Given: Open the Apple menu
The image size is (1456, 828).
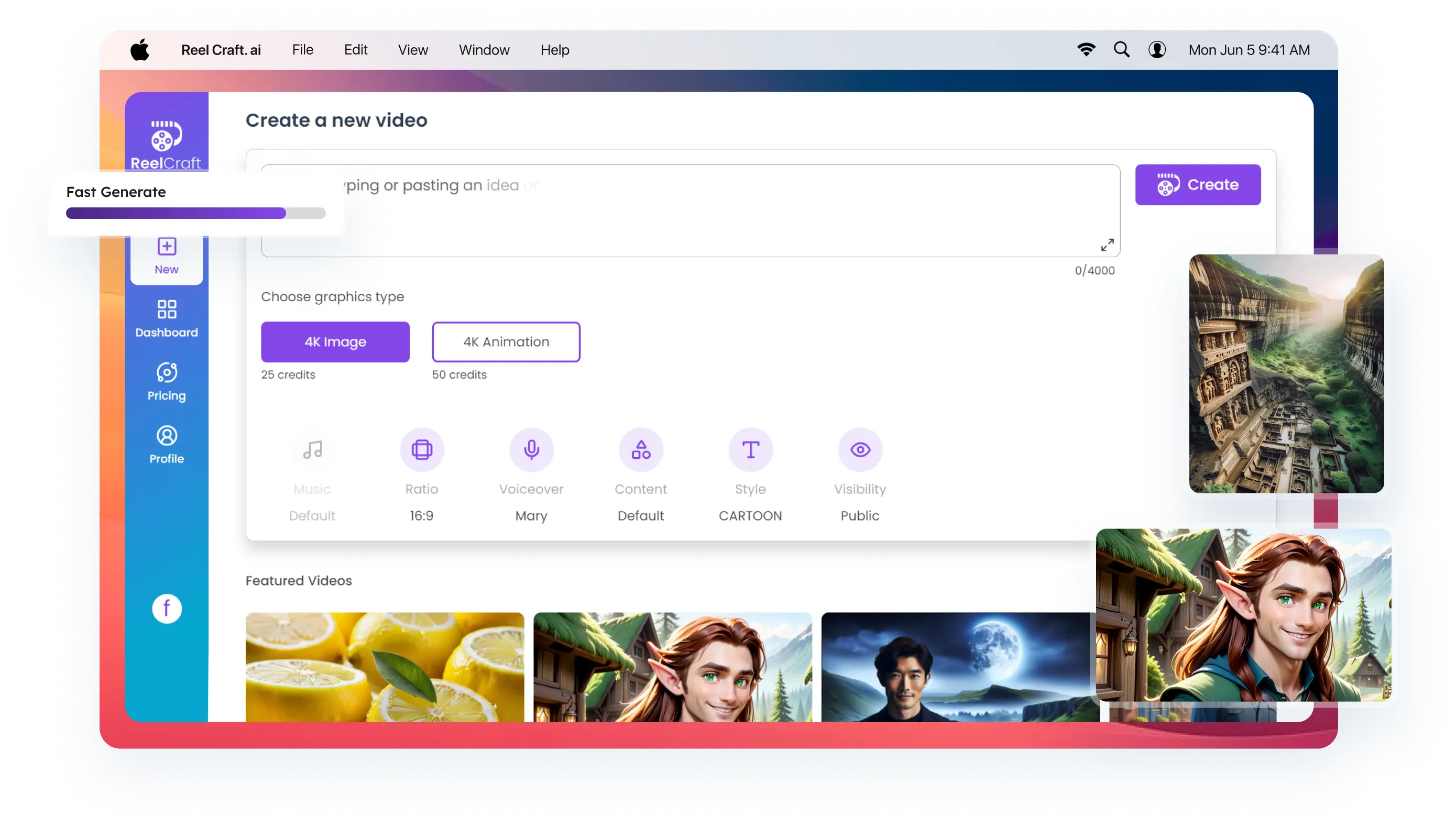Looking at the screenshot, I should 139,50.
